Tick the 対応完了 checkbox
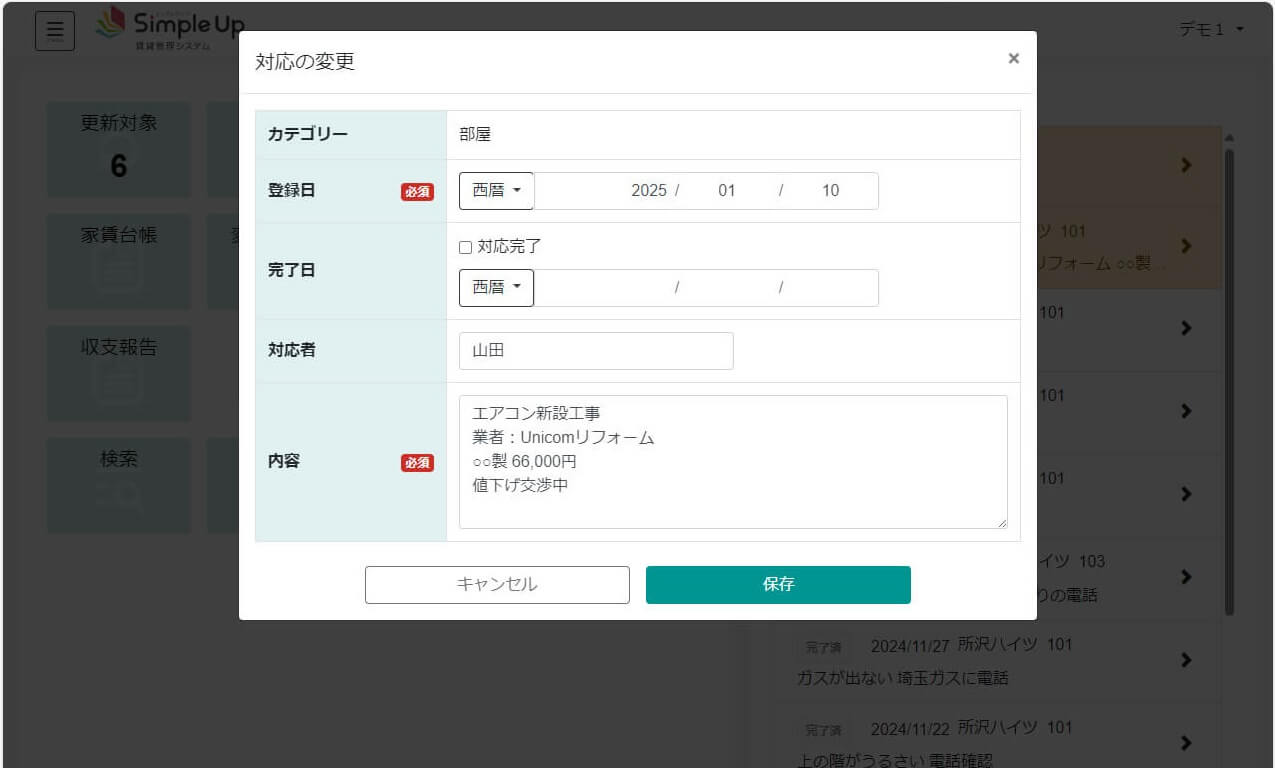 click(x=465, y=247)
